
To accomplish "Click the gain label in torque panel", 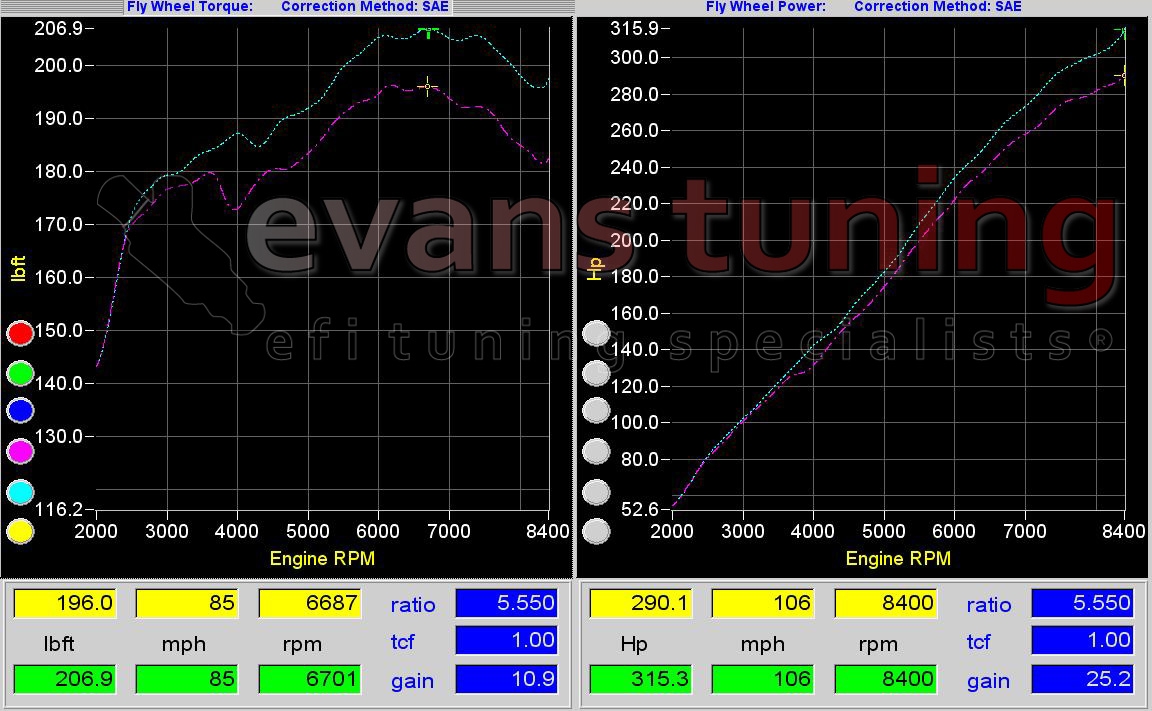I will point(412,681).
